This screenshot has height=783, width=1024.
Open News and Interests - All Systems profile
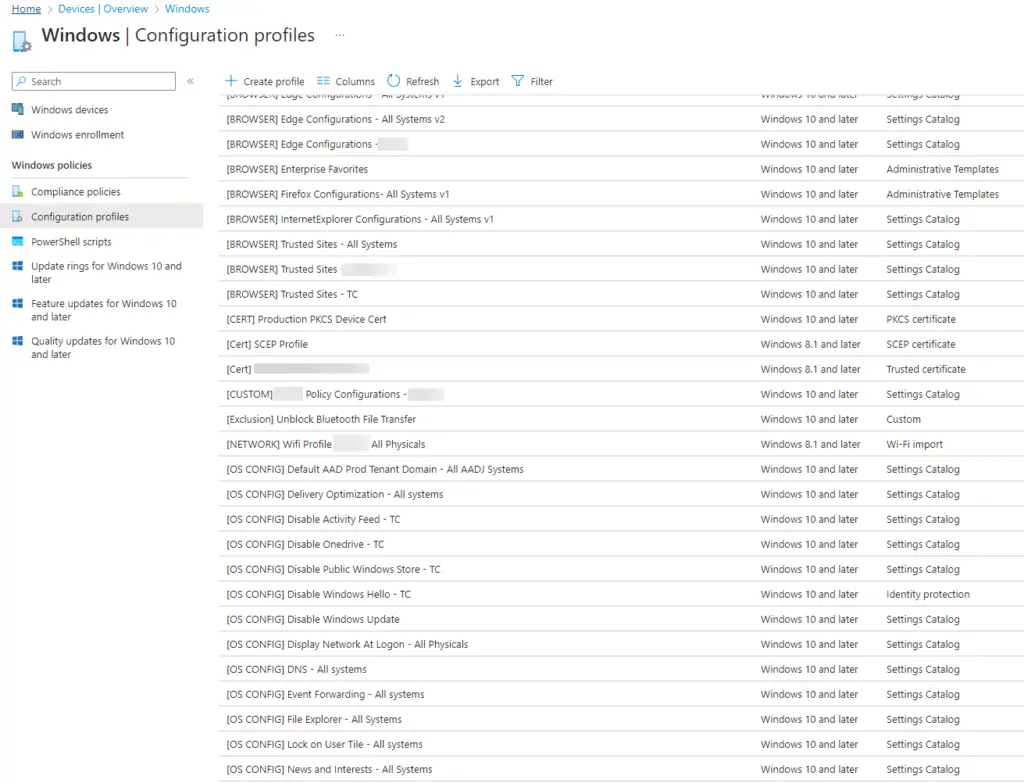[329, 769]
